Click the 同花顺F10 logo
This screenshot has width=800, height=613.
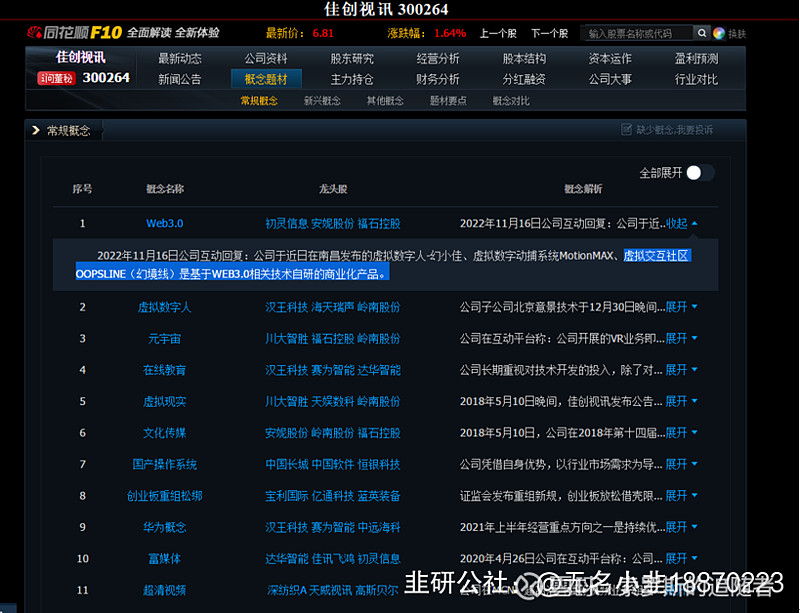[x=75, y=33]
